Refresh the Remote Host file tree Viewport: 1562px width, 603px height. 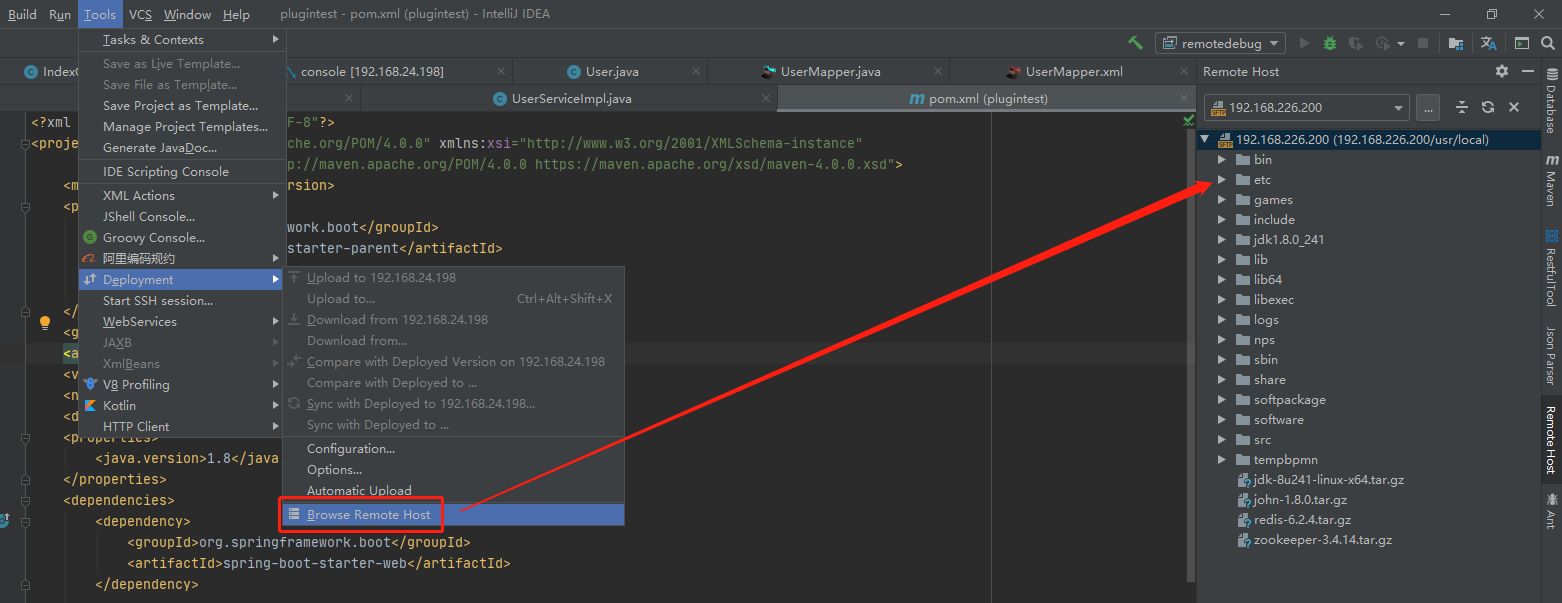[x=1488, y=107]
